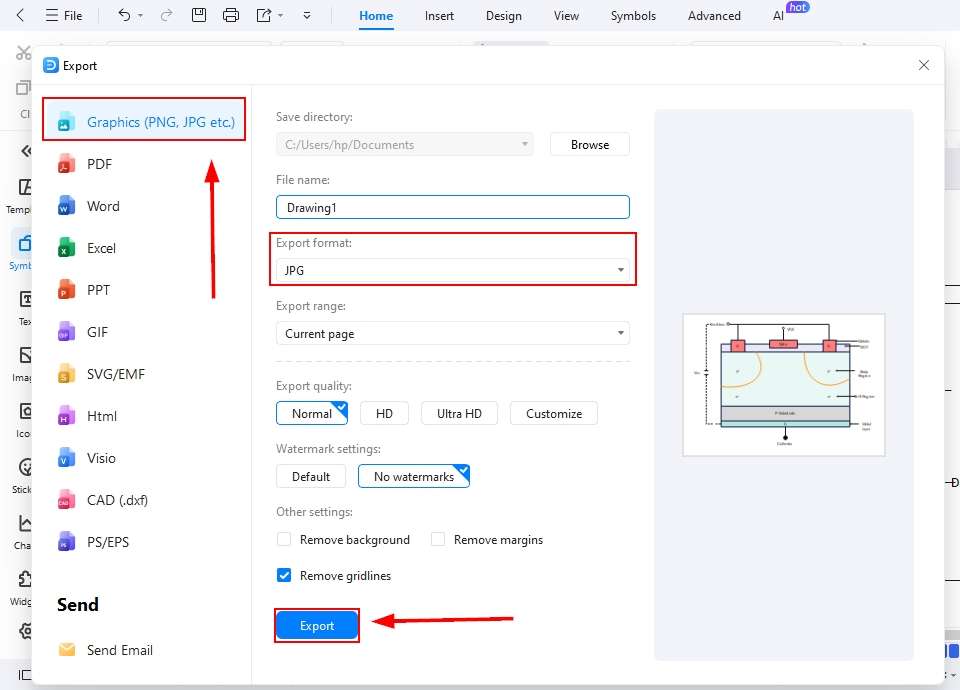Choose Visio export option
This screenshot has height=690, width=960.
pyautogui.click(x=101, y=458)
